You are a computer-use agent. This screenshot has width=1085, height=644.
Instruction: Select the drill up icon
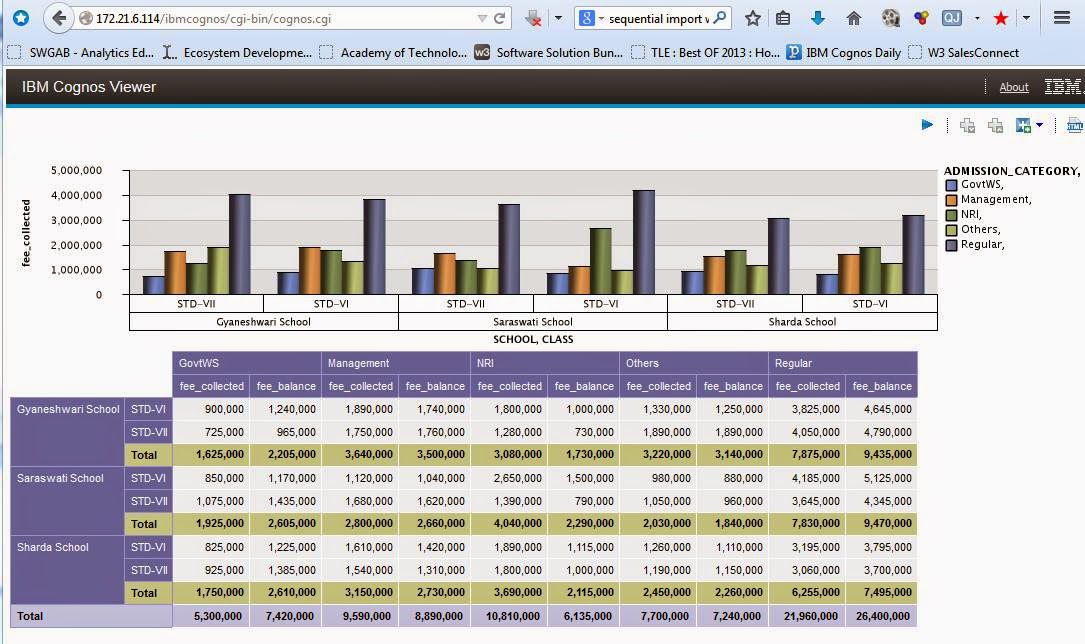click(995, 125)
